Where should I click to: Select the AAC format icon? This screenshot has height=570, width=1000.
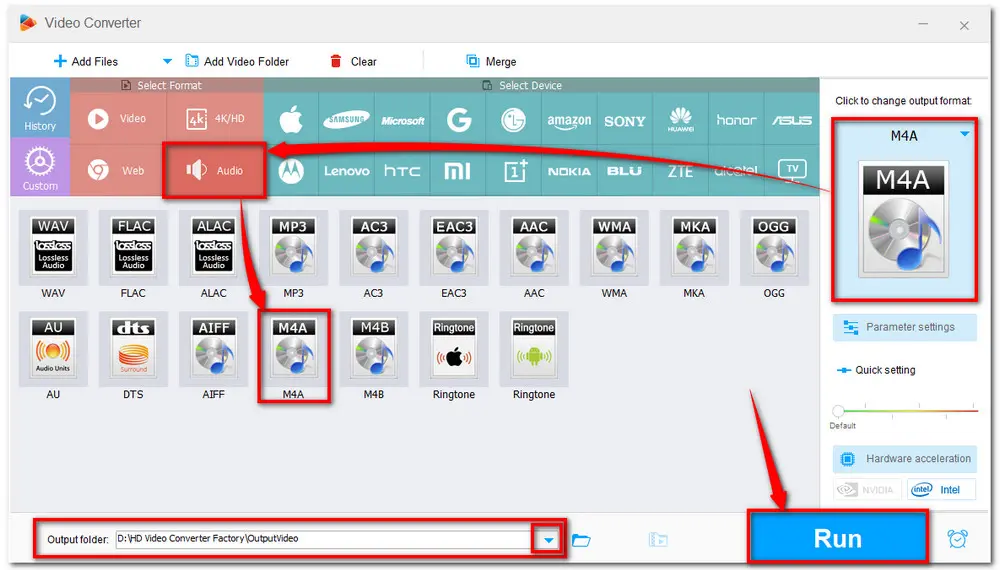534,247
